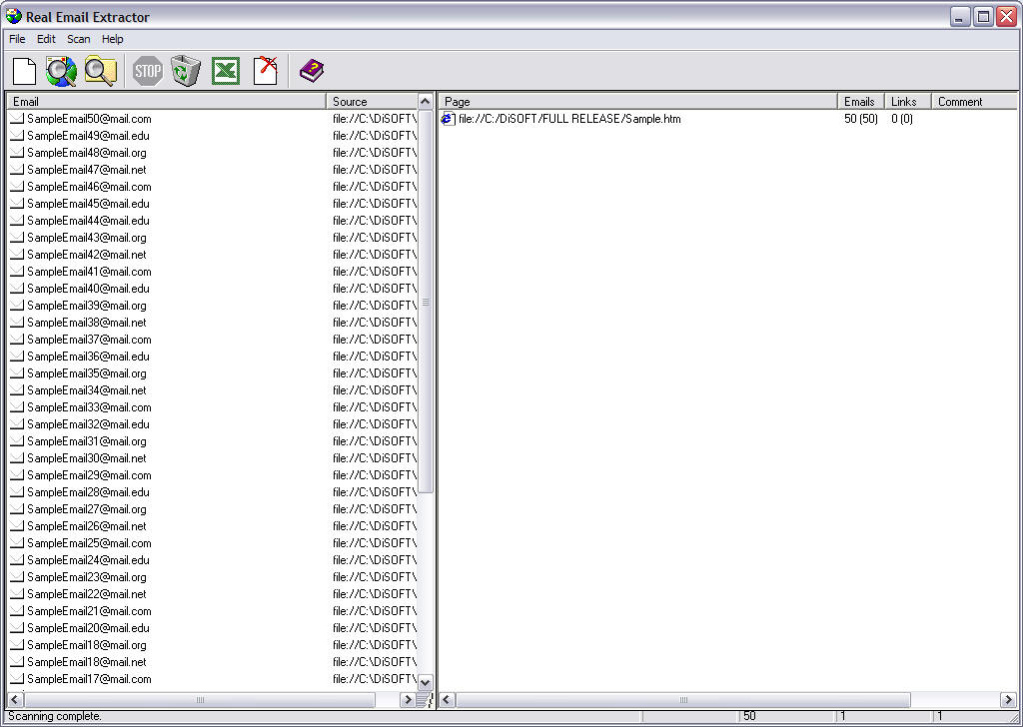Click right arrow of page list horizontal scrollbar
1023x727 pixels.
(1008, 700)
